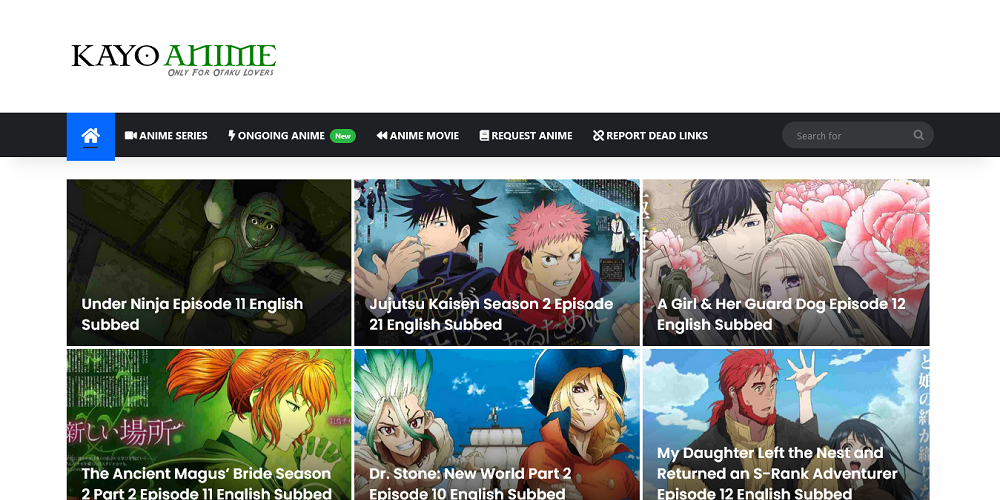Open Dr. Stone: New World Part 2 Episode 10
This screenshot has height=500, width=1000.
tap(470, 483)
